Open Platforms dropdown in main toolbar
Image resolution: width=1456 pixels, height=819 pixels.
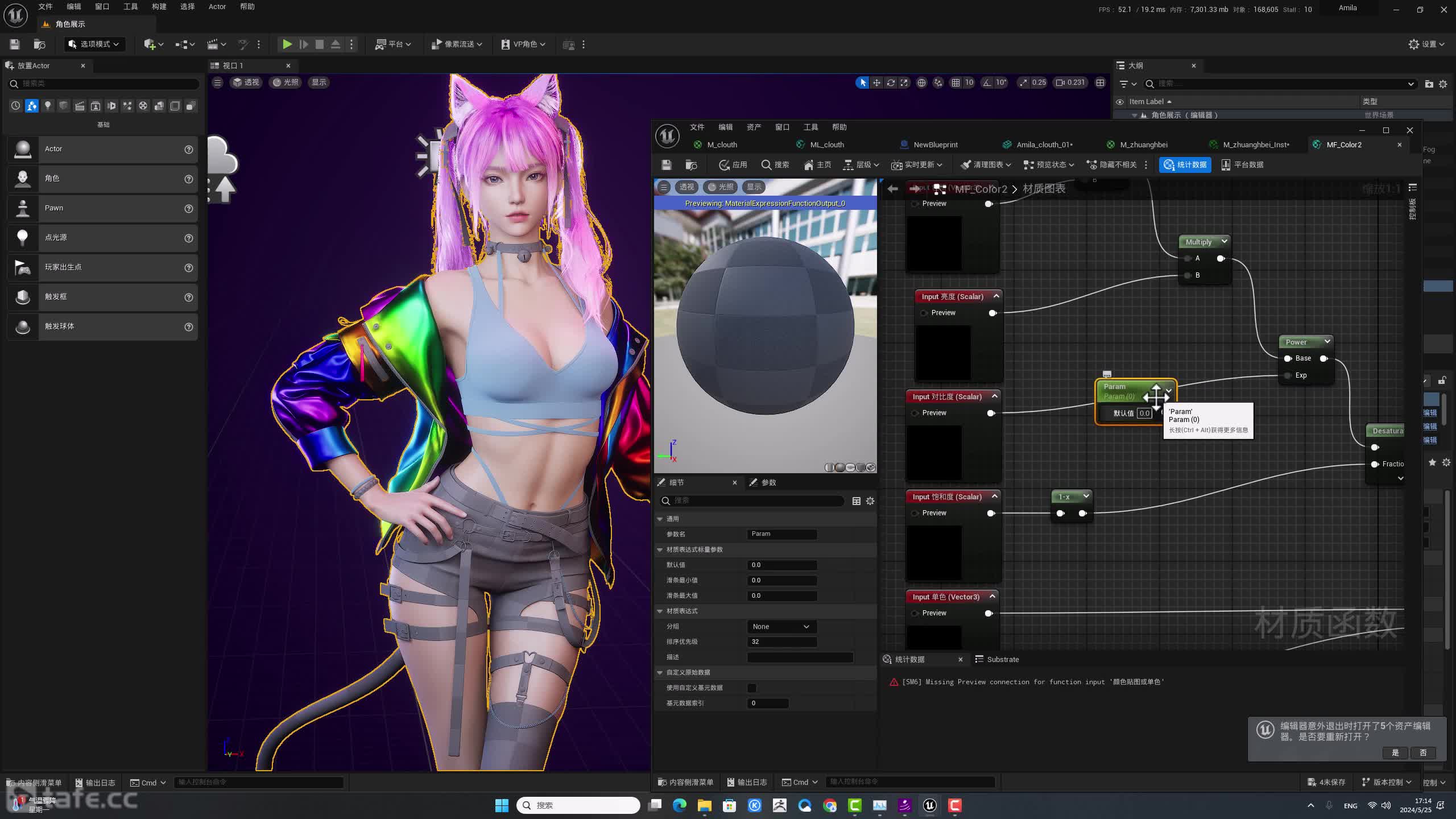click(x=393, y=44)
